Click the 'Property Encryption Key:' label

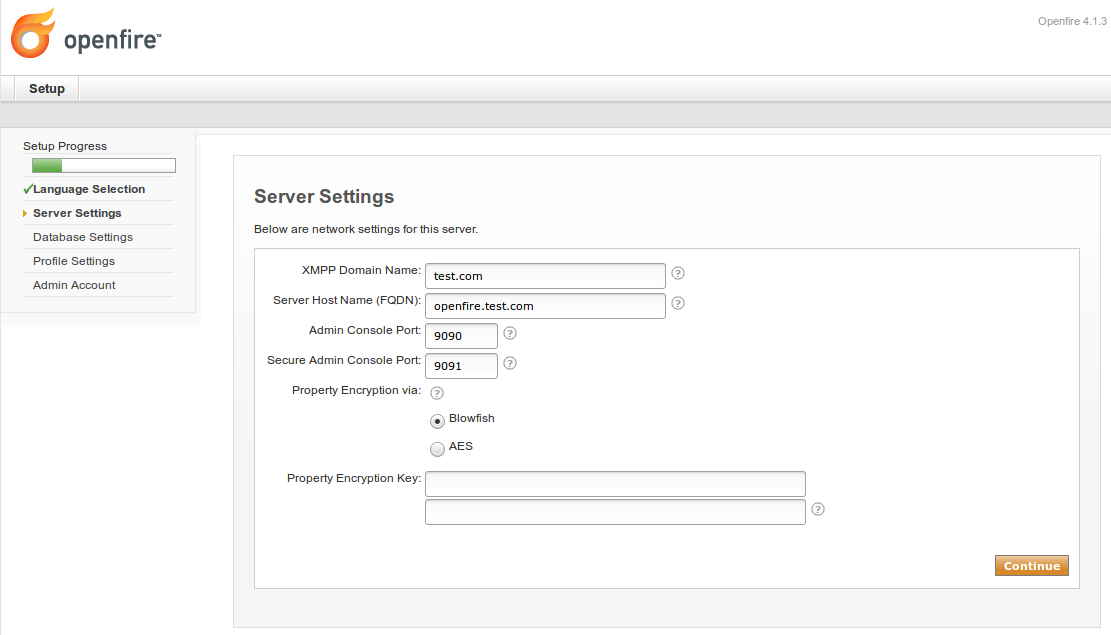click(x=354, y=478)
